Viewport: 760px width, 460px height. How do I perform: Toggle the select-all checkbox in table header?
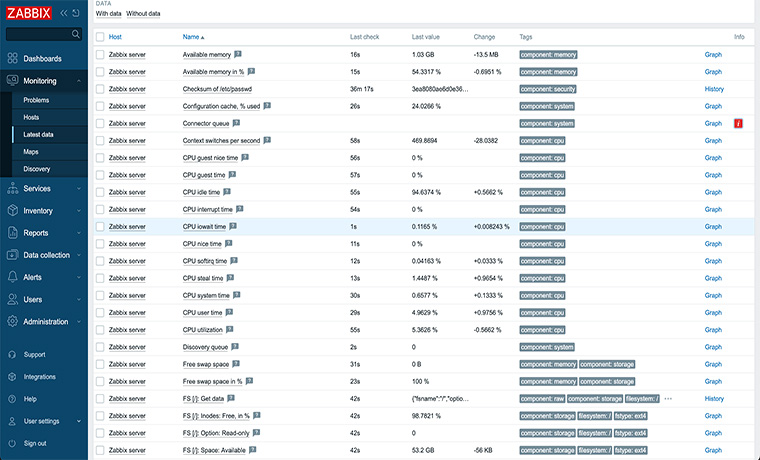click(x=100, y=37)
